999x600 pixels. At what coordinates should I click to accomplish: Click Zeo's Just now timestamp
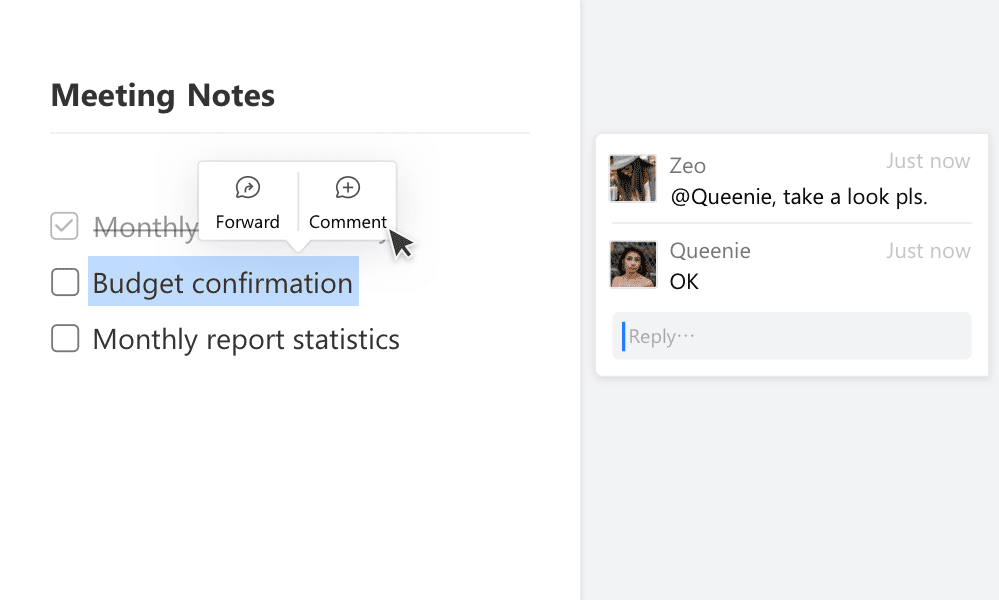click(928, 161)
